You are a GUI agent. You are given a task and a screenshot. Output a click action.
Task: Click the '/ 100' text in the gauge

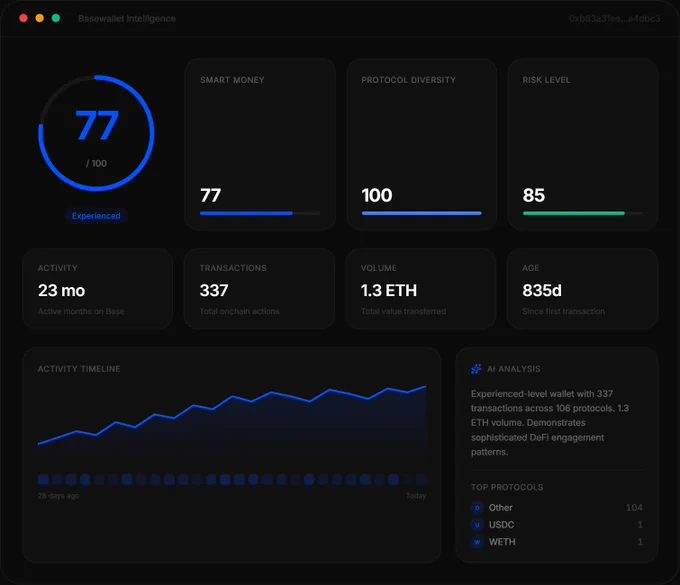pyautogui.click(x=96, y=163)
